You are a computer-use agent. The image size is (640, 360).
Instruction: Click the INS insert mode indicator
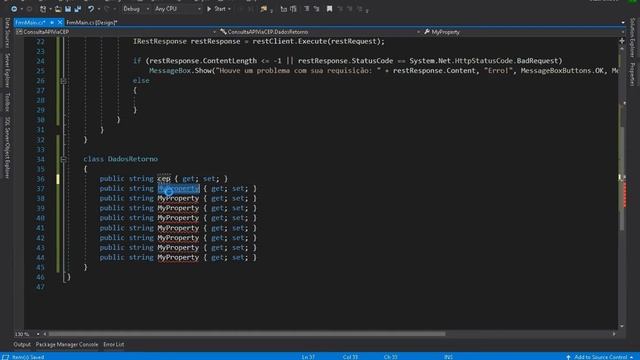(x=448, y=357)
